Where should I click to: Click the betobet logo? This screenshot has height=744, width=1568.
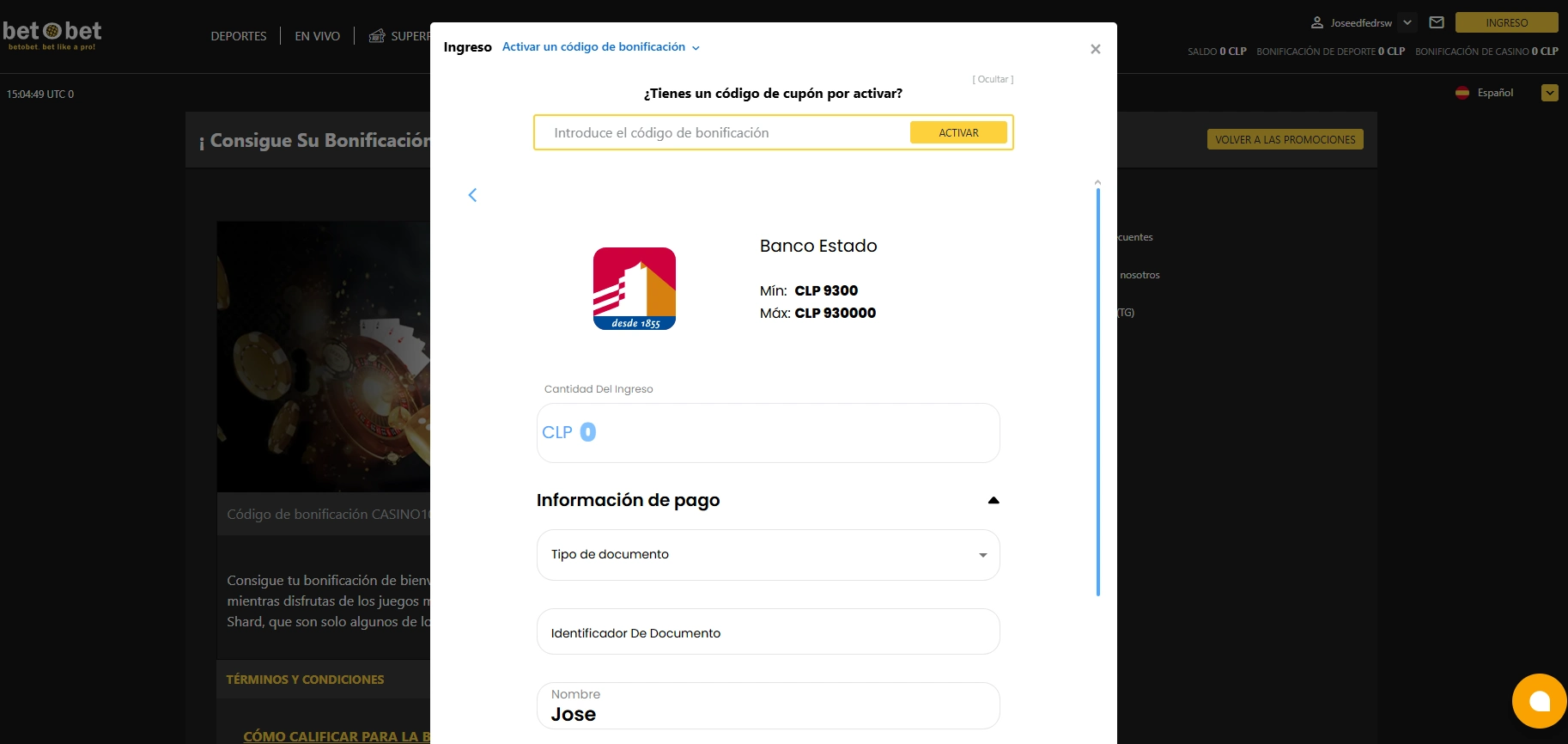click(52, 34)
